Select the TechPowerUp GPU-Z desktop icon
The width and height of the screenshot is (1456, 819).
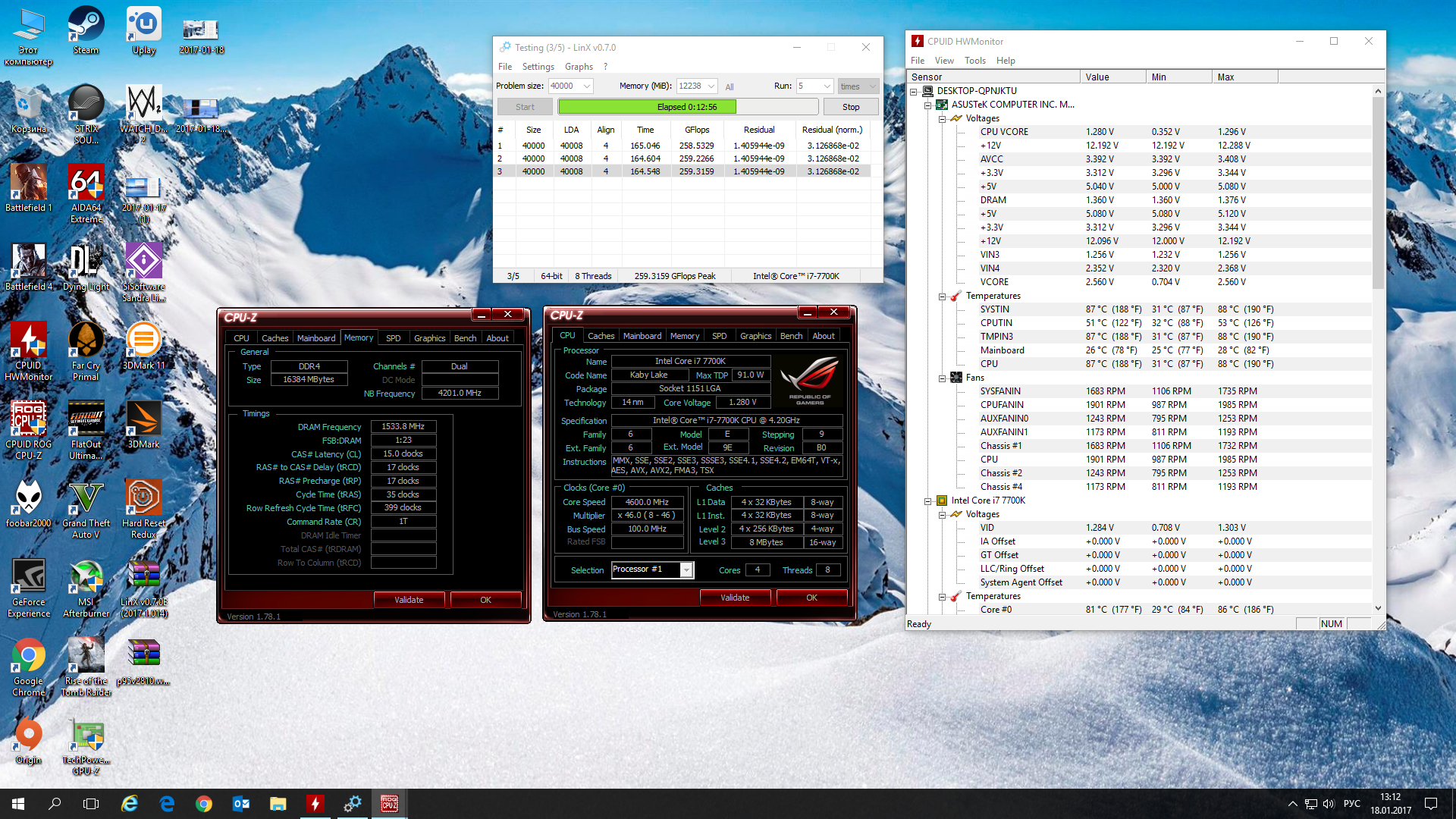click(86, 745)
